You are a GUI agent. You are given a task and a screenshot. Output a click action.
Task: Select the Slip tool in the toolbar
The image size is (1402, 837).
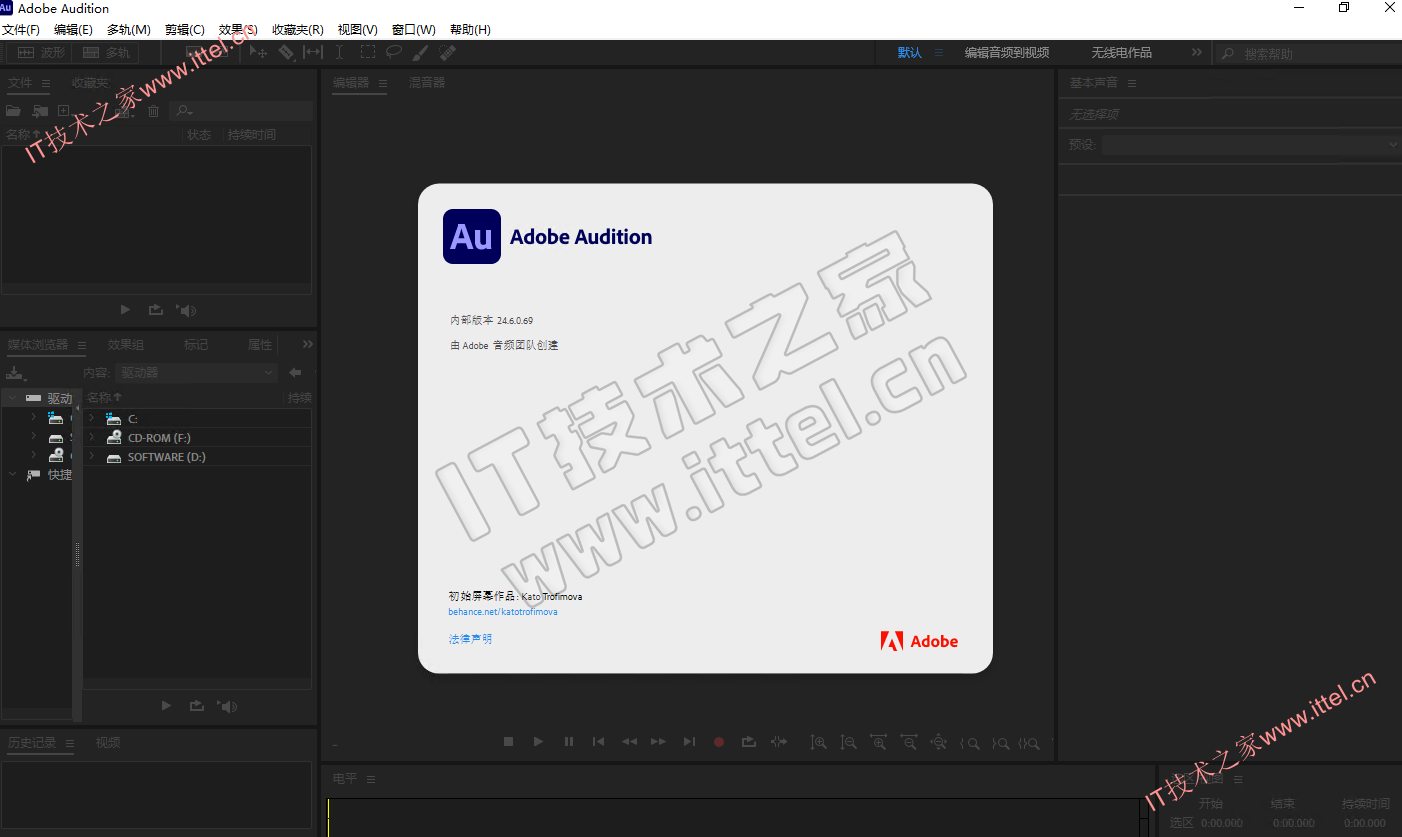[313, 52]
